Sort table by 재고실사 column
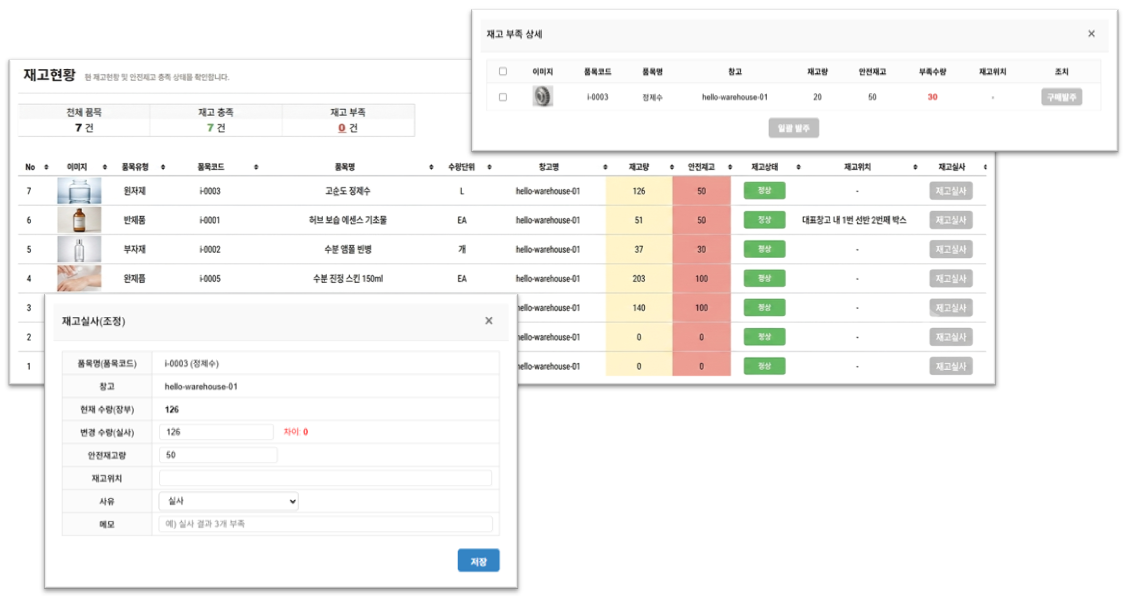The height and width of the screenshot is (600, 1125). pyautogui.click(x=984, y=167)
